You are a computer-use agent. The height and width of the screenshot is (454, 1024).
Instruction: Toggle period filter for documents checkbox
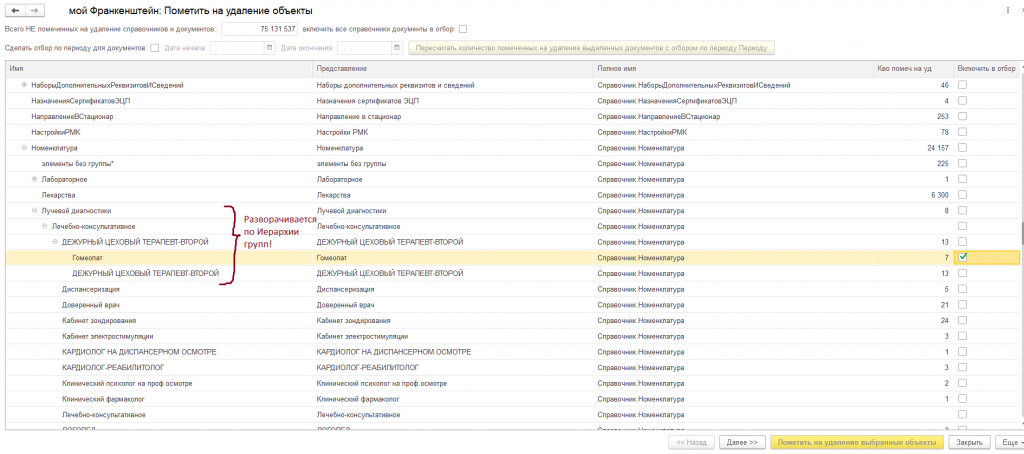pos(154,47)
